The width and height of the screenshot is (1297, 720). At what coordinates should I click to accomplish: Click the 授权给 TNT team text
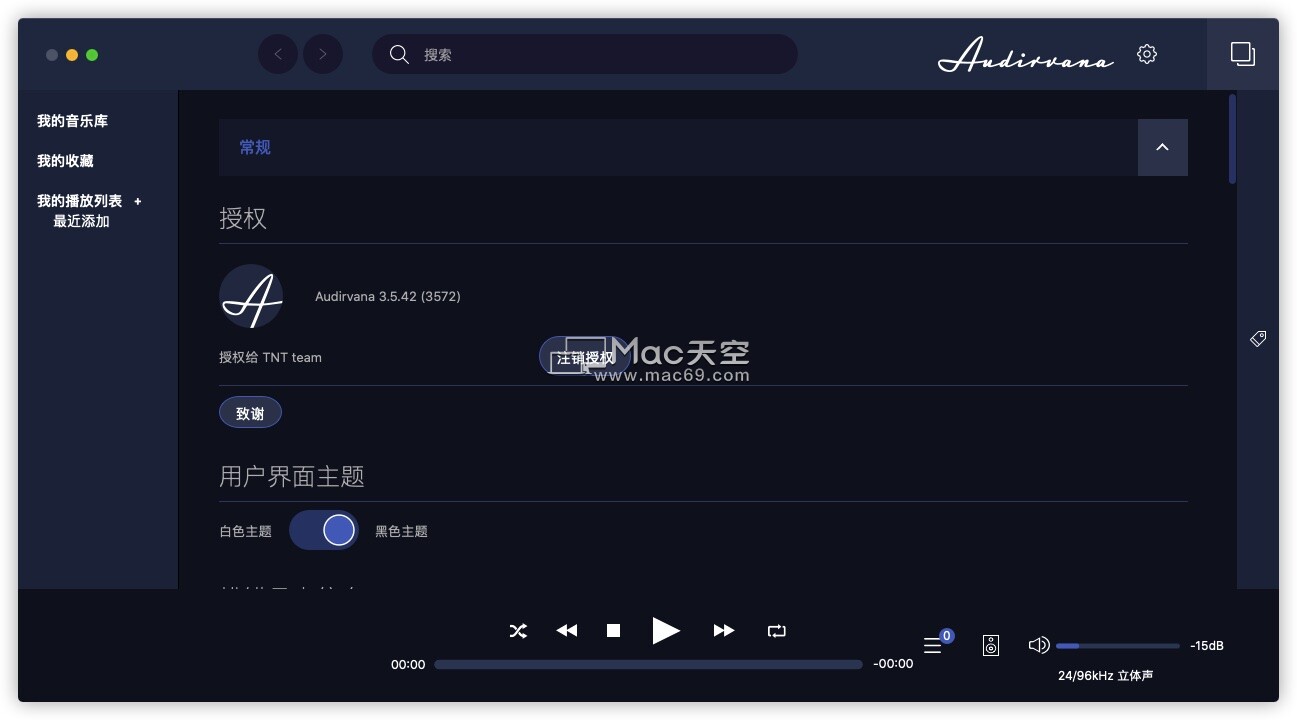(x=270, y=357)
